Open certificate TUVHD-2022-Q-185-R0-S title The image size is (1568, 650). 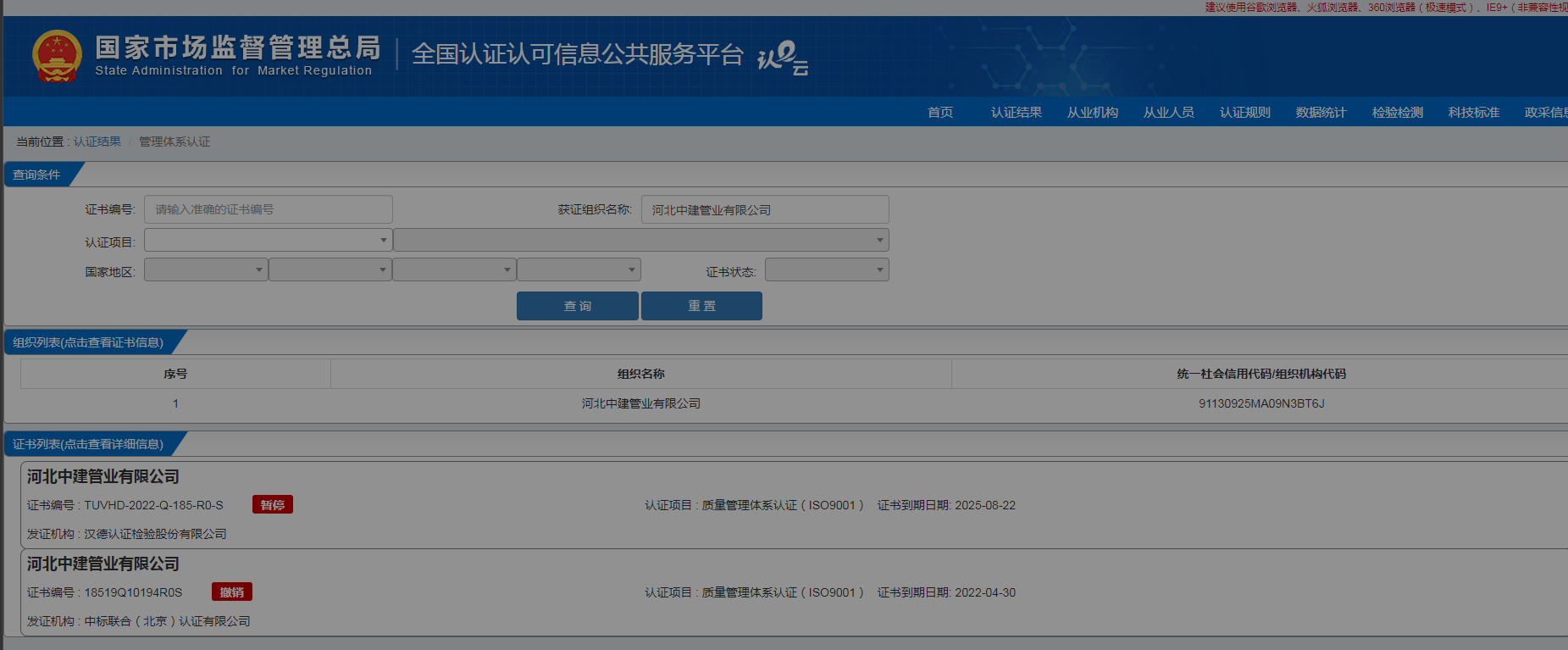103,476
